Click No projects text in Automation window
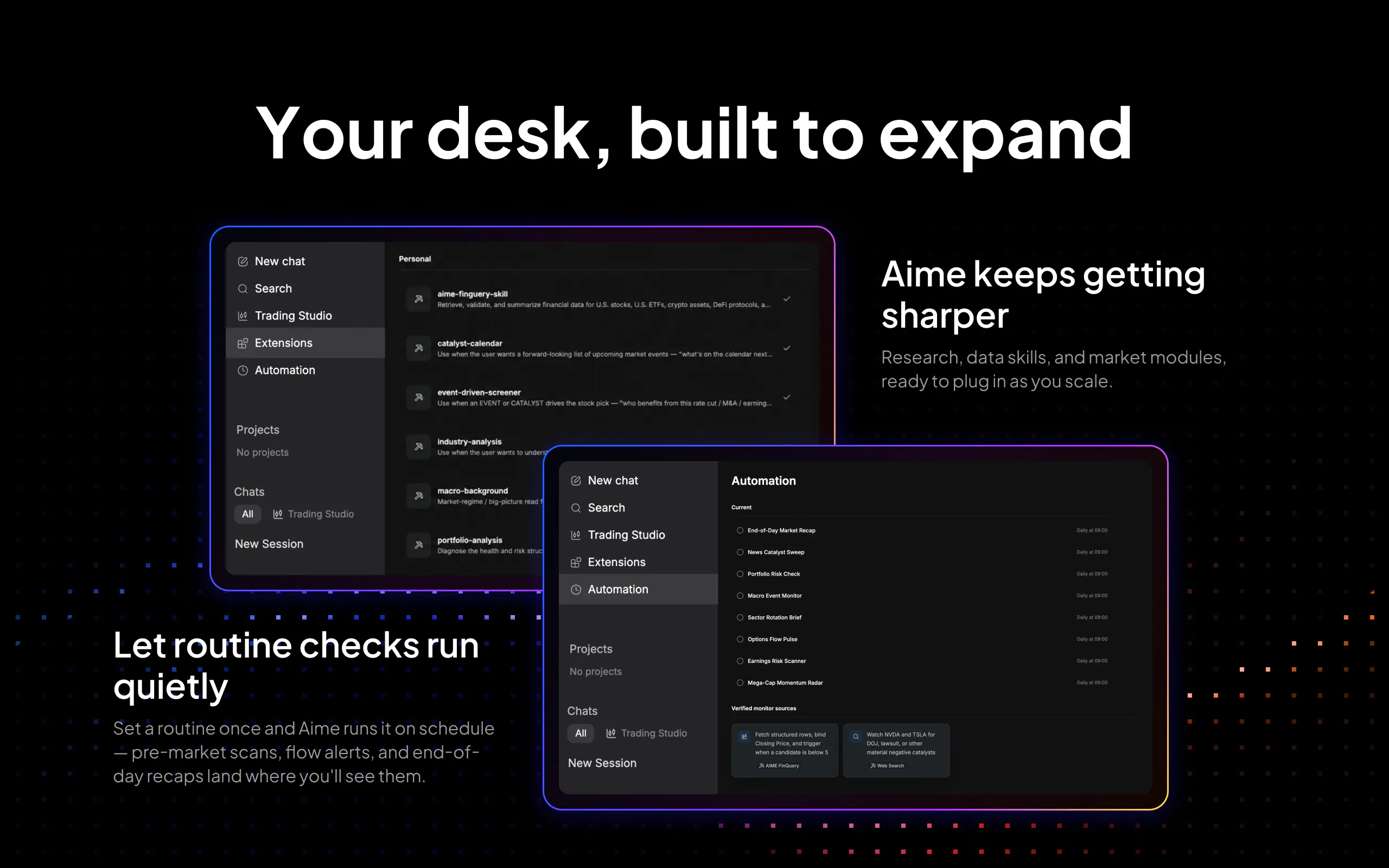 point(595,672)
